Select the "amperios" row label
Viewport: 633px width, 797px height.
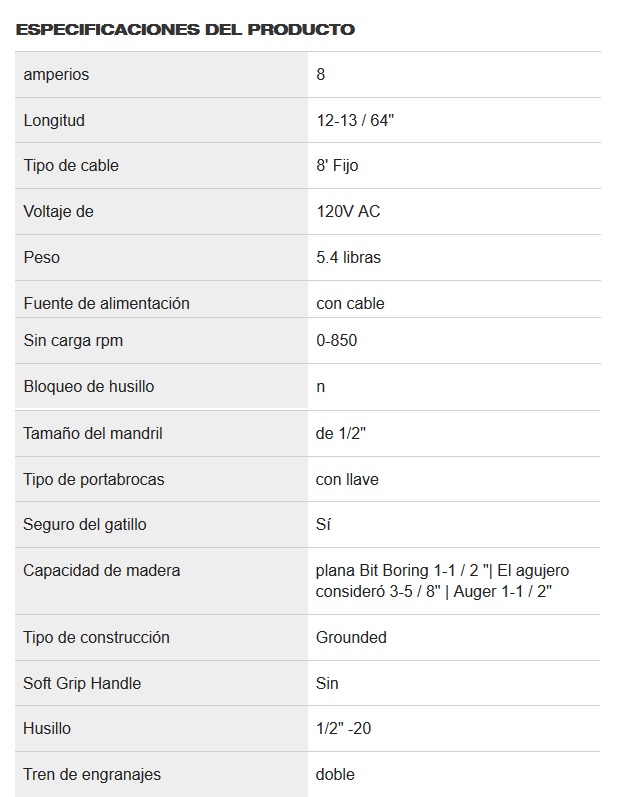[56, 74]
